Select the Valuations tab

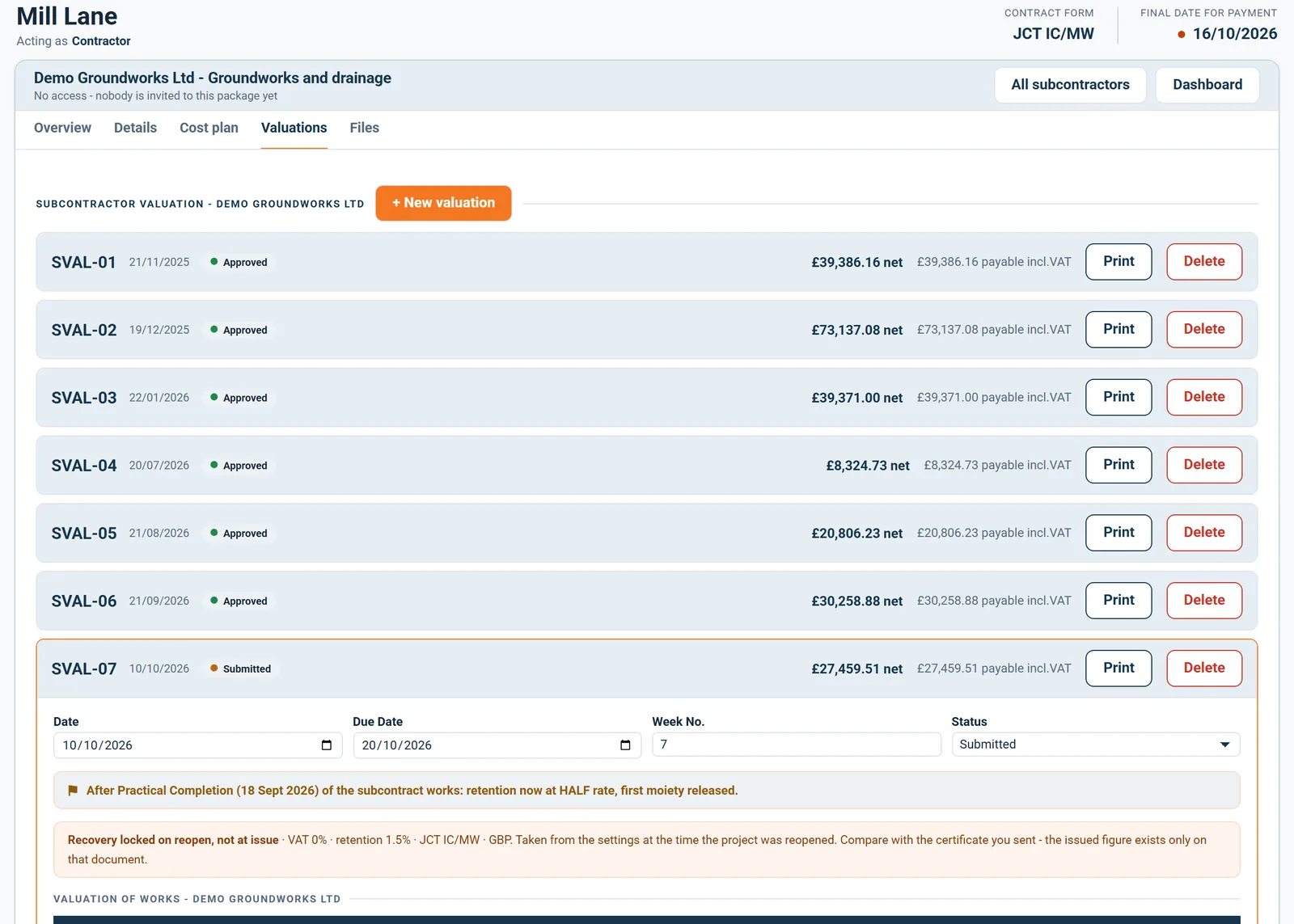294,128
